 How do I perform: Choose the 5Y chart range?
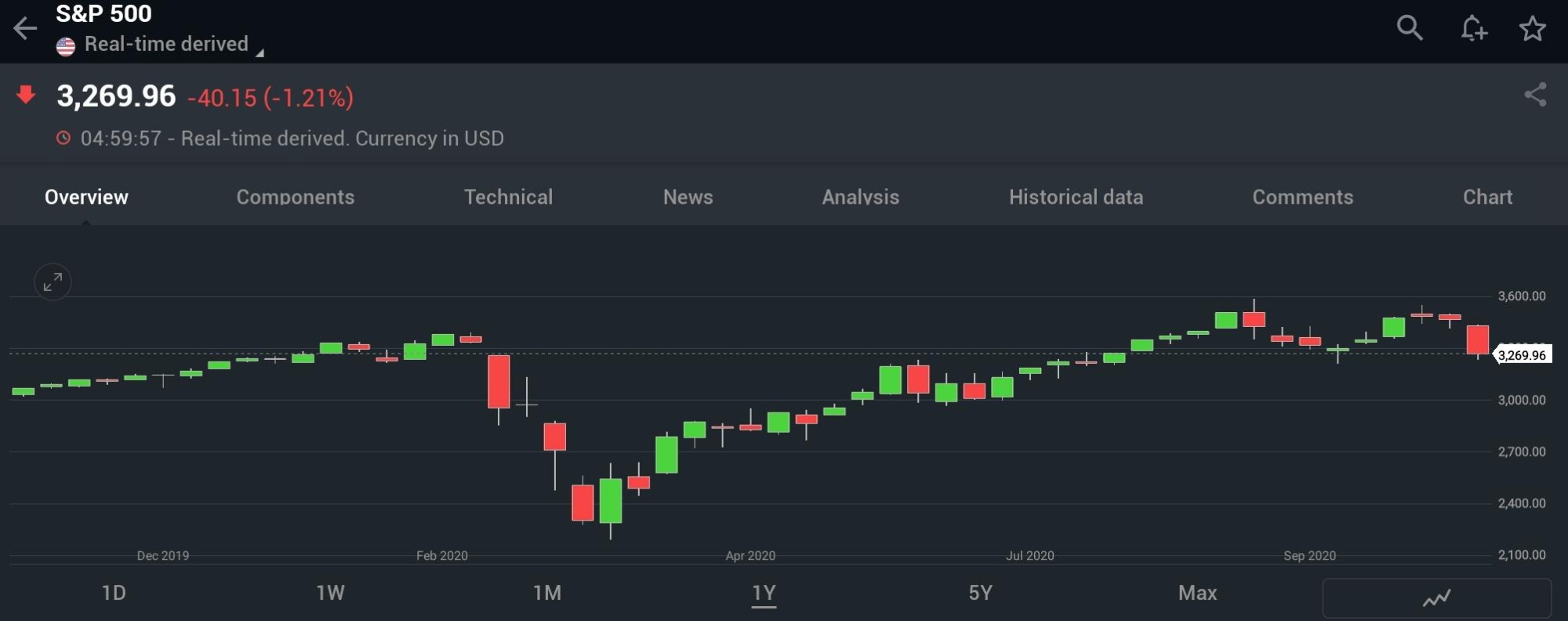click(981, 593)
